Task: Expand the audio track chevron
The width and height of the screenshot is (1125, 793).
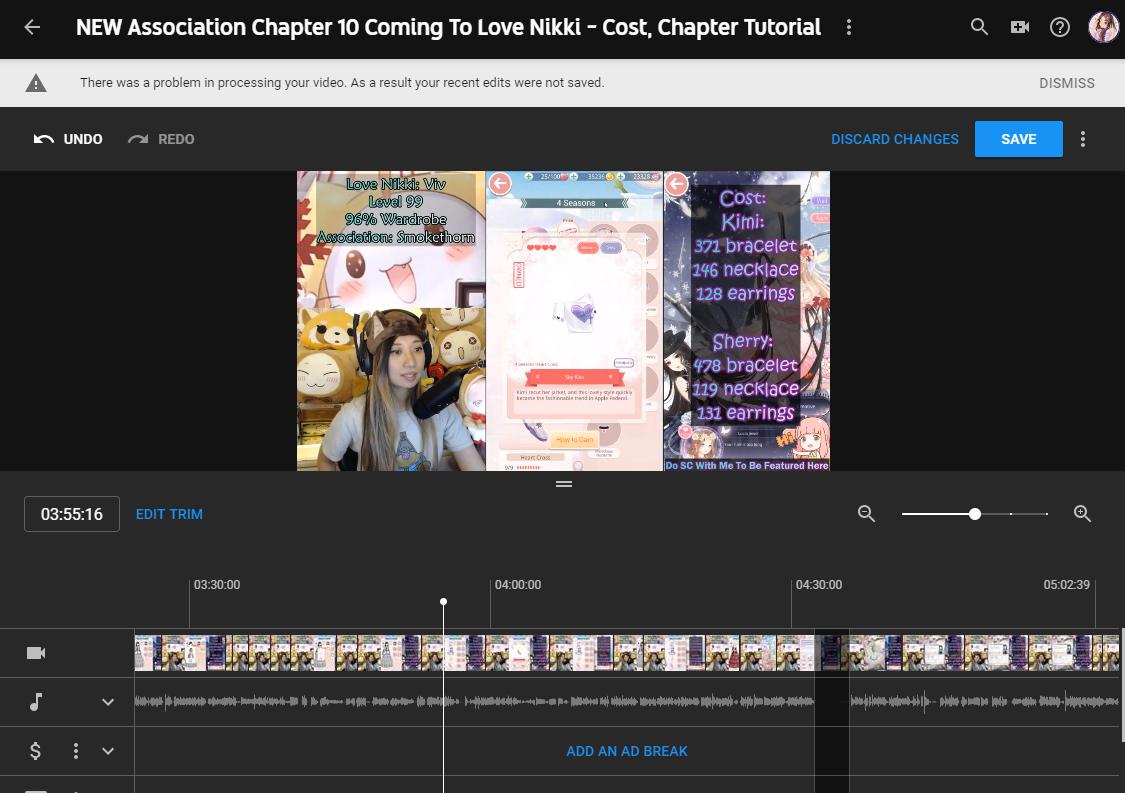Action: pos(108,701)
